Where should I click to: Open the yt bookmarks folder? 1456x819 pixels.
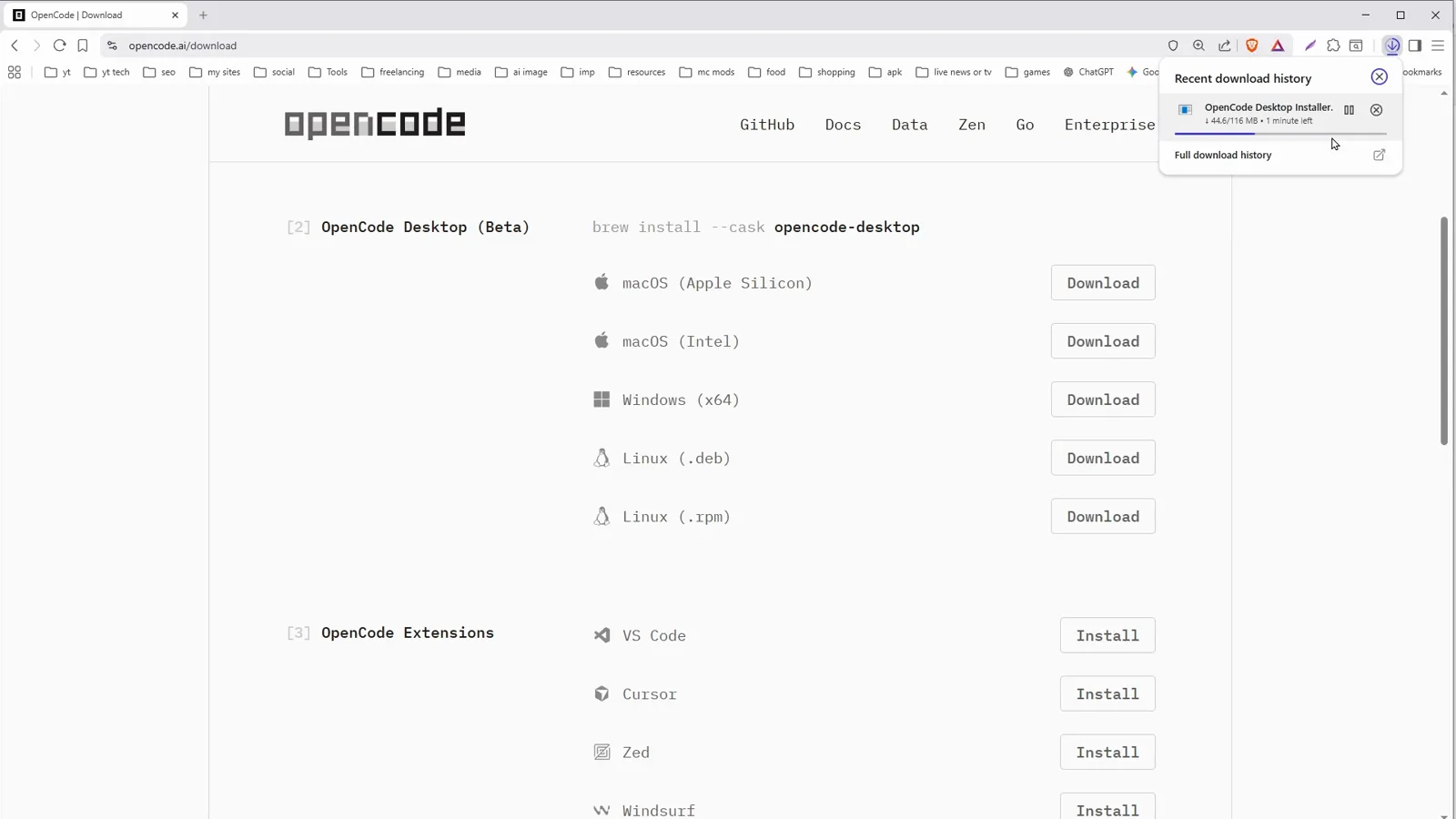57,72
